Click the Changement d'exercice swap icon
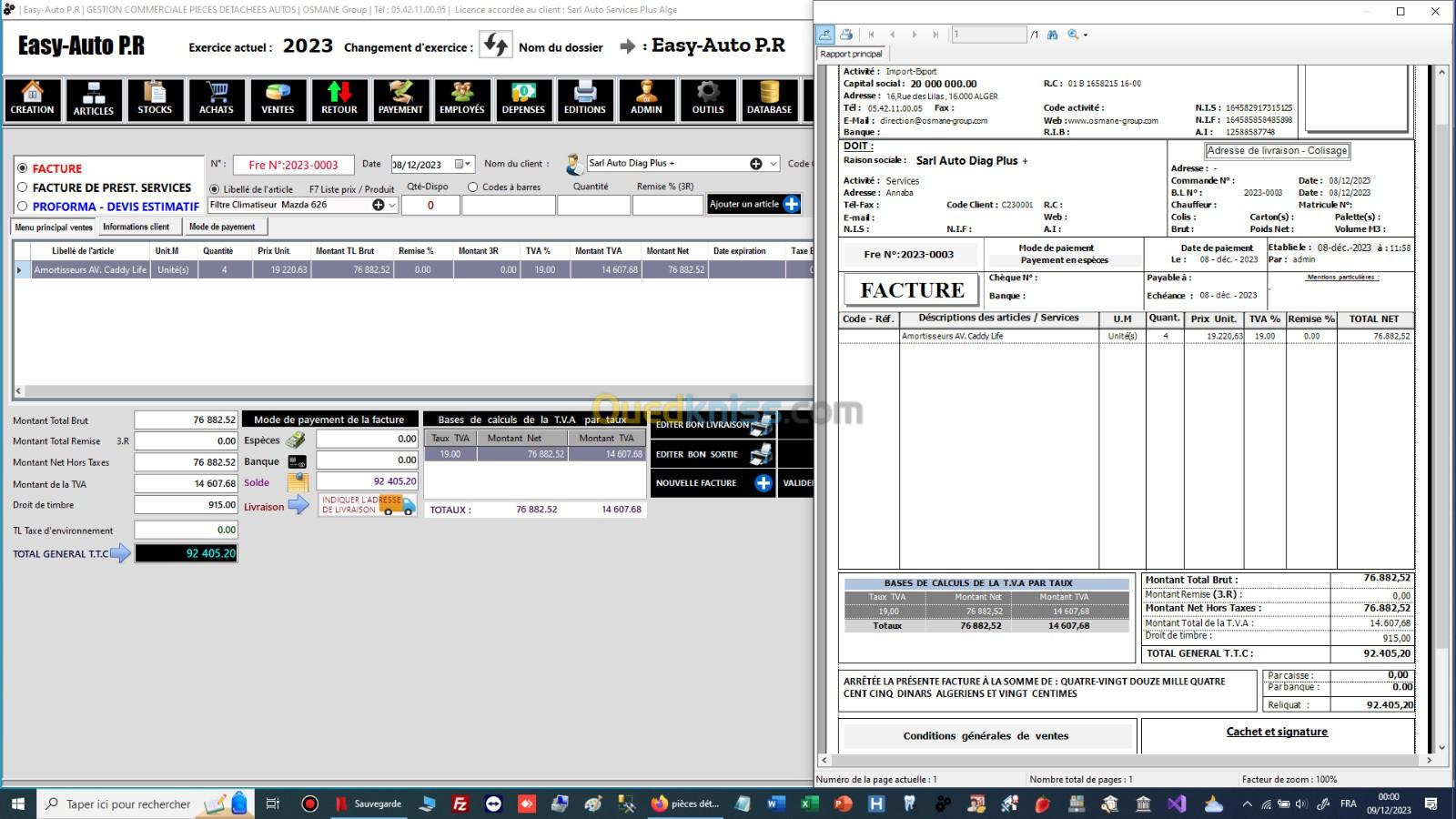Screen dimensions: 1456x819 coord(496,45)
